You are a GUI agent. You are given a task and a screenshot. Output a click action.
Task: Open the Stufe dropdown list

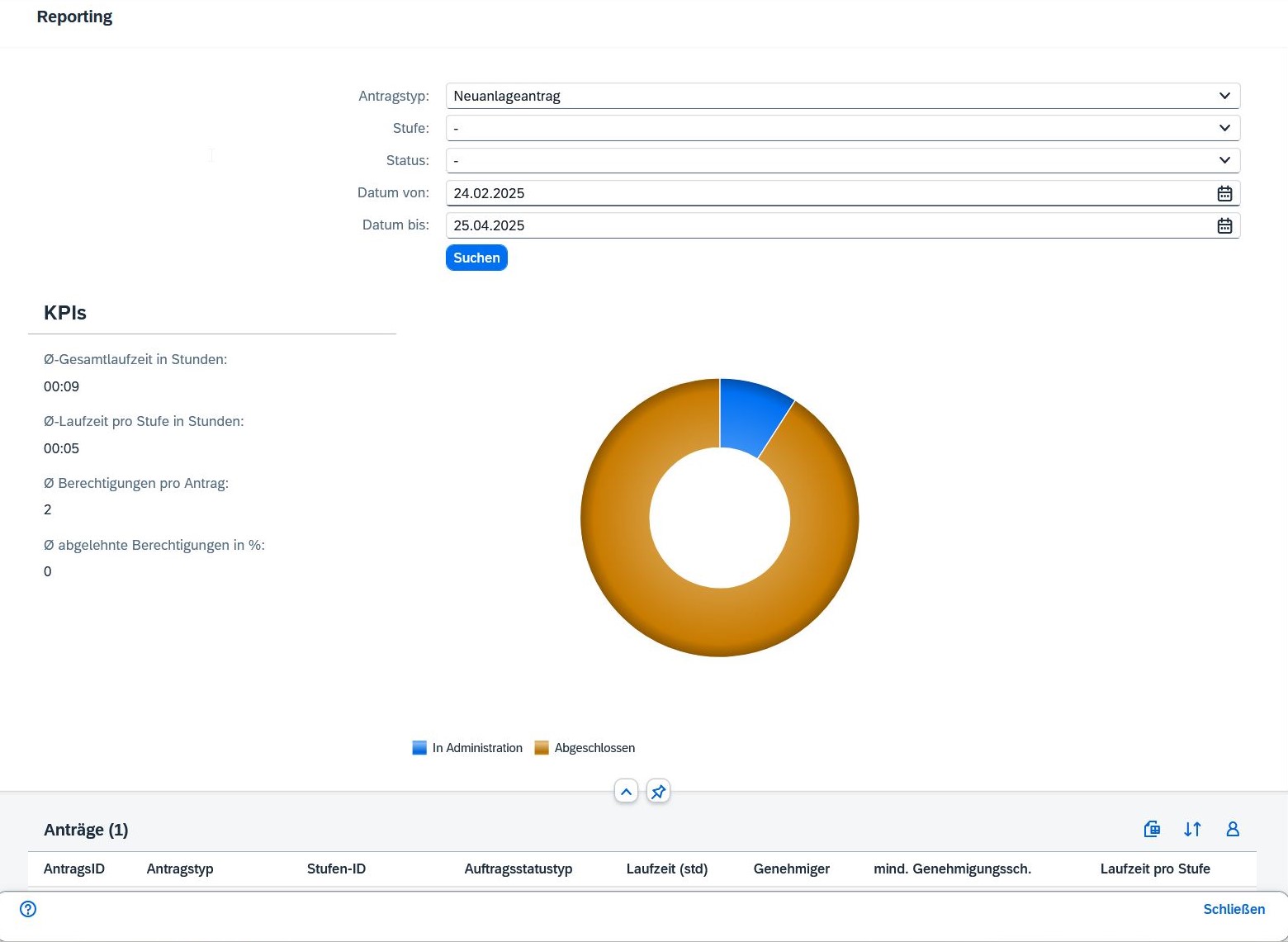(x=1224, y=128)
